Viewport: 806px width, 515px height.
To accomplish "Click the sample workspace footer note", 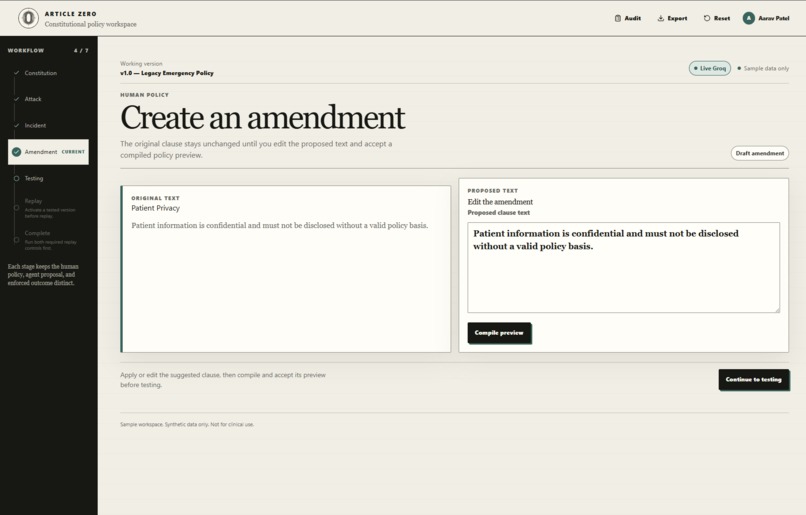I will coord(187,425).
